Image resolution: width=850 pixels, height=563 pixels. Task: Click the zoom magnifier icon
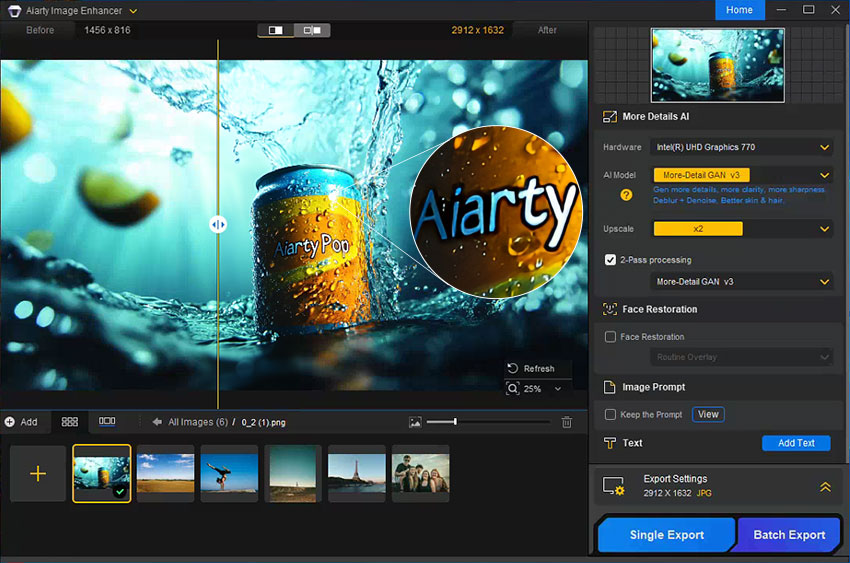point(512,389)
